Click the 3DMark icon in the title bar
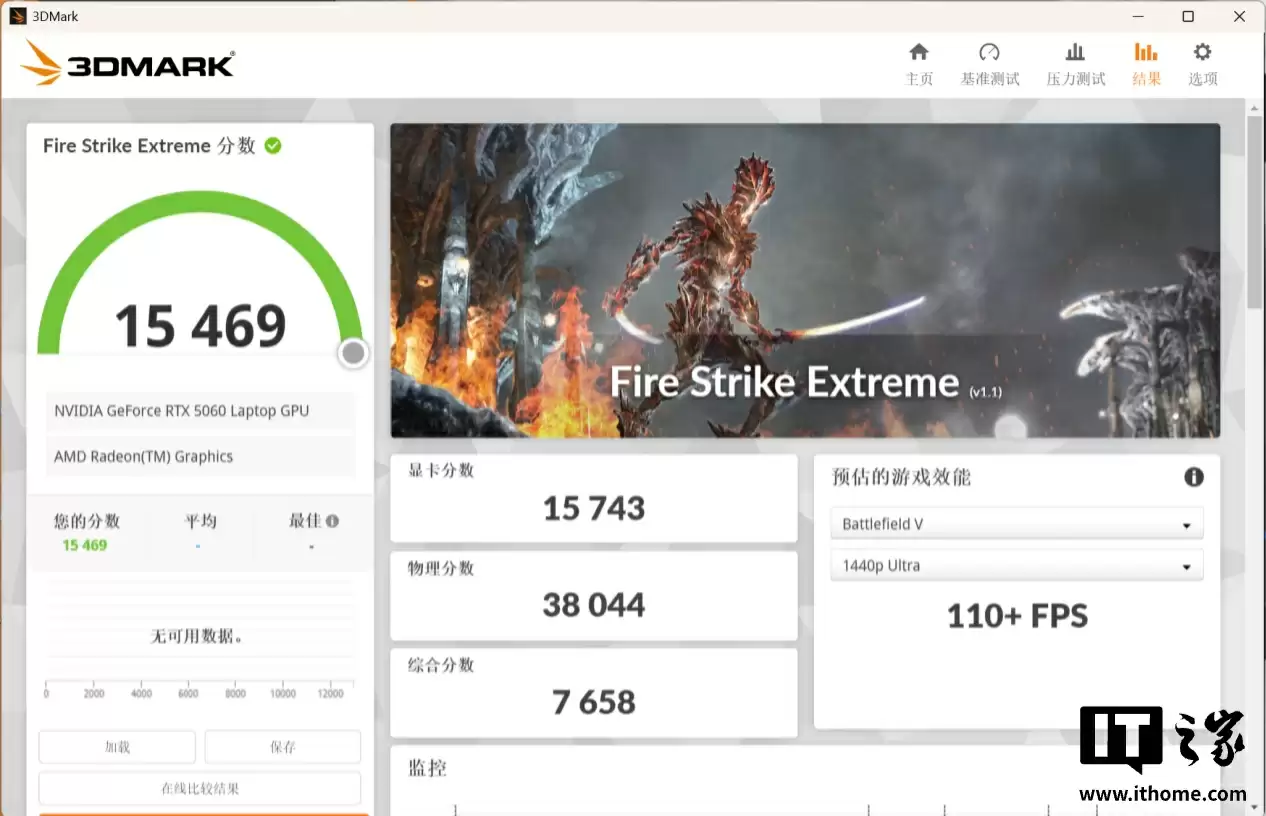This screenshot has width=1266, height=816. coord(16,15)
